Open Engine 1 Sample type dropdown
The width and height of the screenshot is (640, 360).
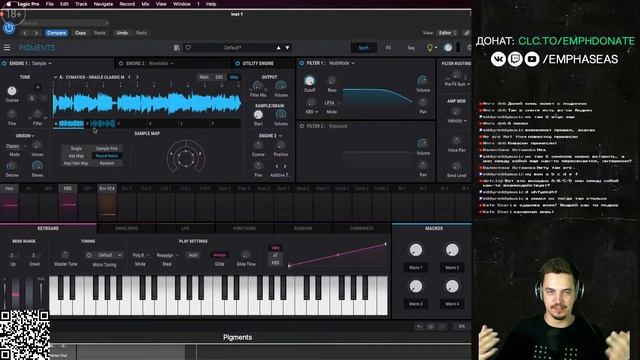(42, 63)
